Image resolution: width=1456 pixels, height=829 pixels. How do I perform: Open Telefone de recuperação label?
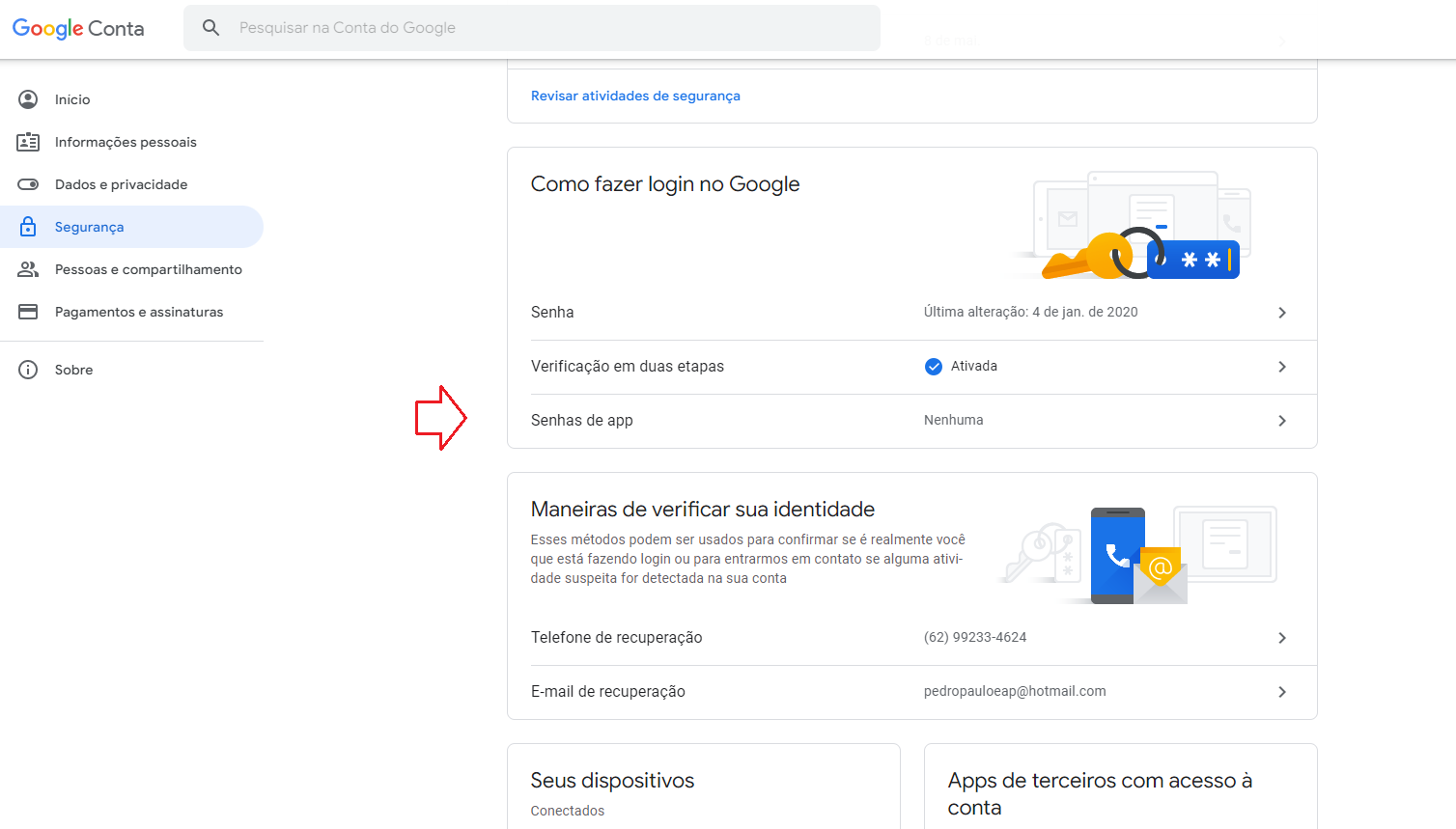coord(617,637)
